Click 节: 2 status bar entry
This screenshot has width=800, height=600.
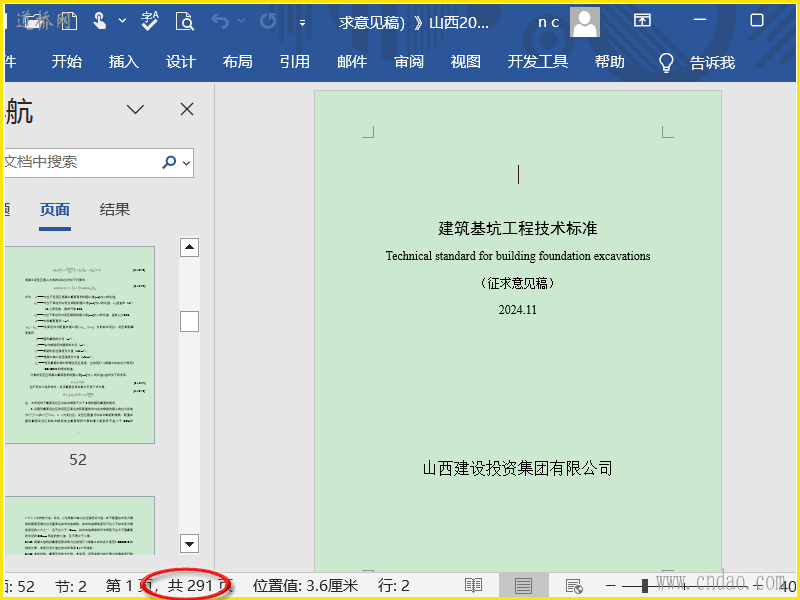tap(71, 586)
